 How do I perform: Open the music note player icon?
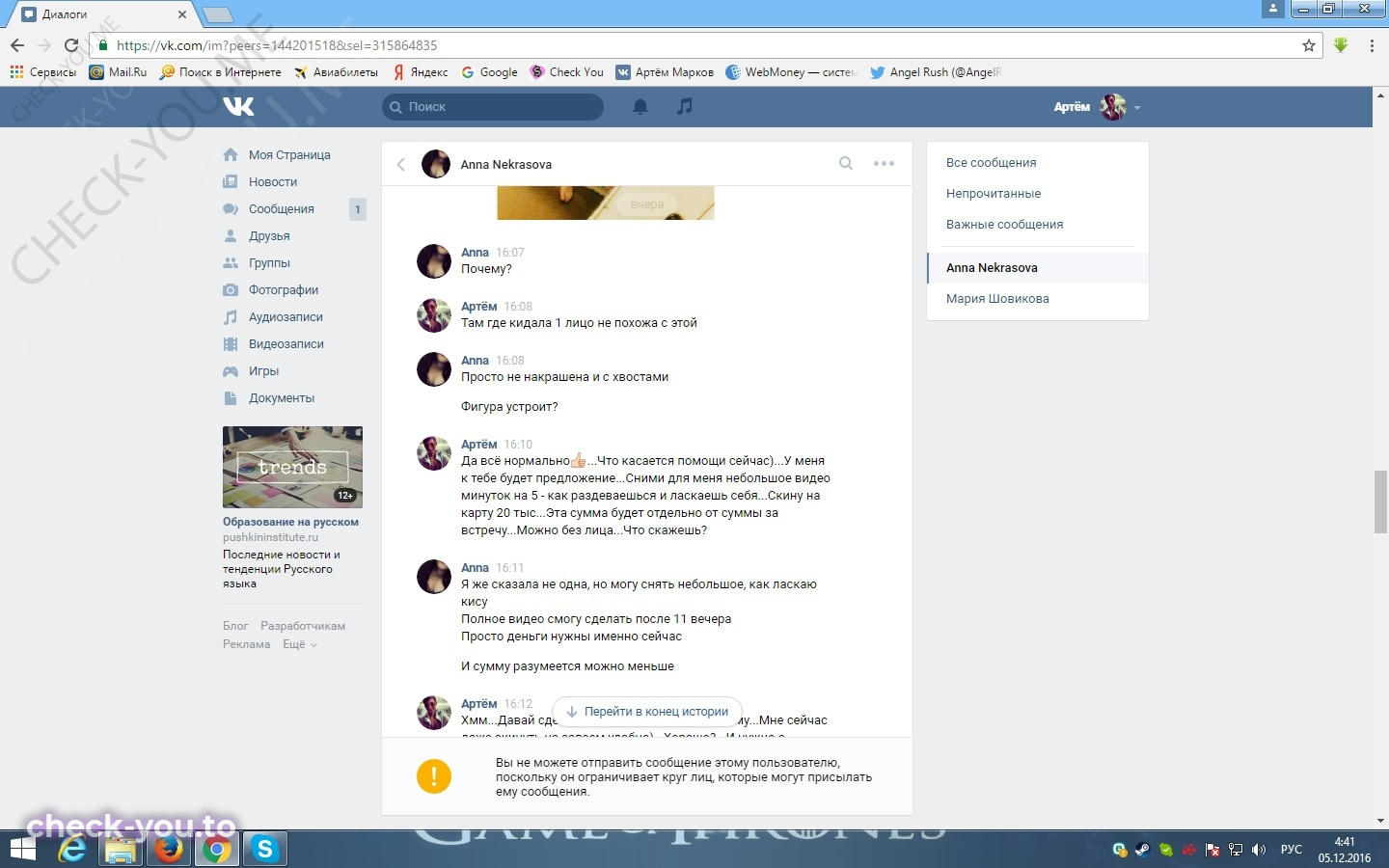click(684, 106)
